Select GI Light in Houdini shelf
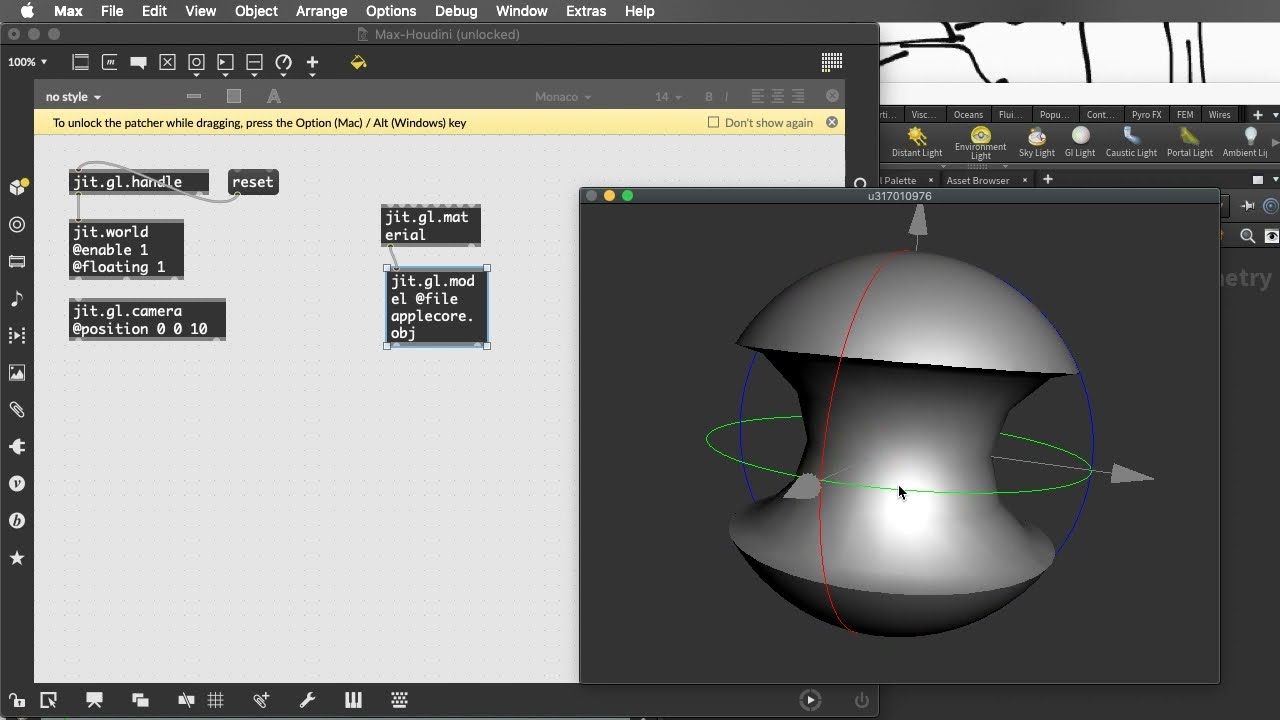The width and height of the screenshot is (1280, 720). (1080, 142)
